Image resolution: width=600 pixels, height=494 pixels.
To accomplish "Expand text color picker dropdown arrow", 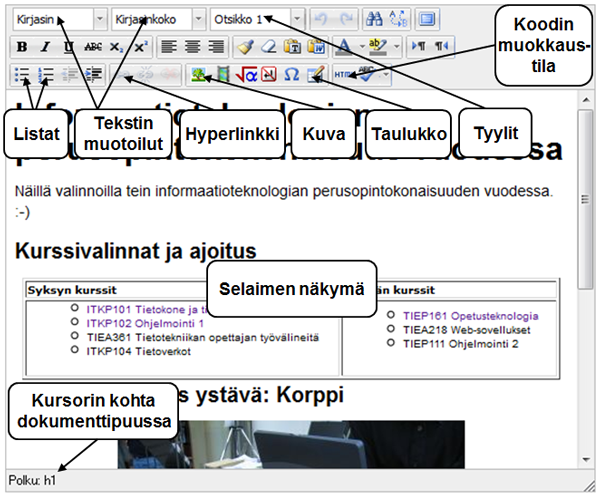I will coord(362,47).
